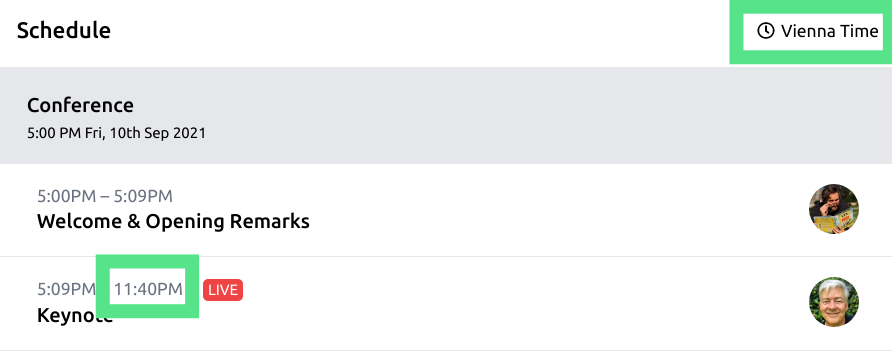This screenshot has width=892, height=361.
Task: Click the red LIVE badge
Action: click(x=223, y=290)
